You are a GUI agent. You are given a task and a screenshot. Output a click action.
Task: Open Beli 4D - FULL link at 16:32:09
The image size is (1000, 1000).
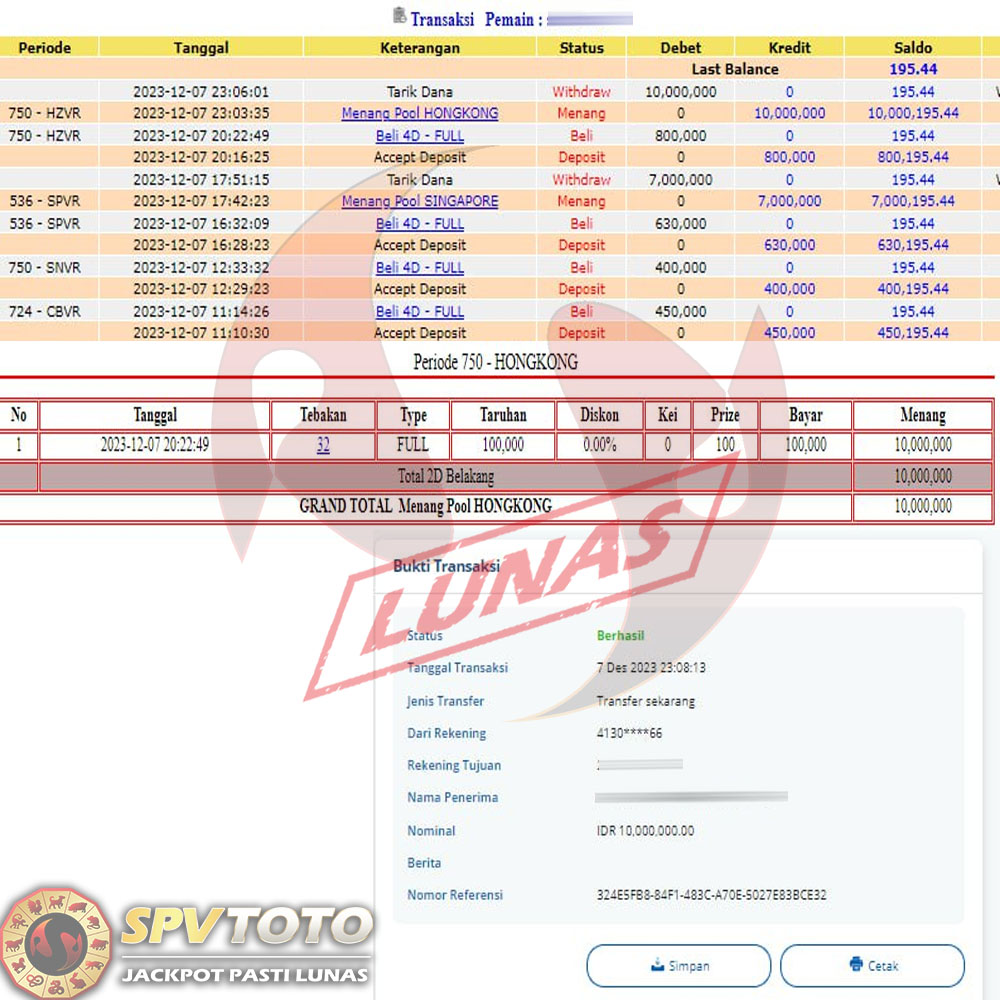[420, 223]
